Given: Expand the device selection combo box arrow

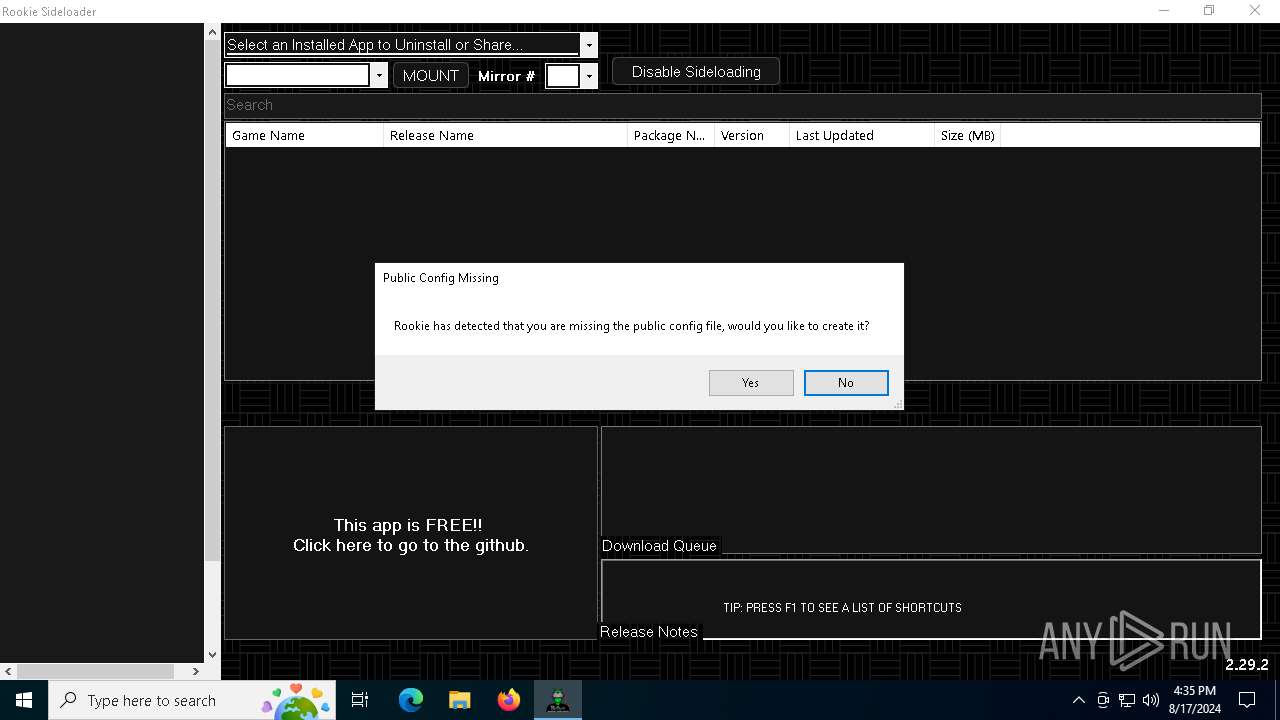Looking at the screenshot, I should (x=379, y=76).
